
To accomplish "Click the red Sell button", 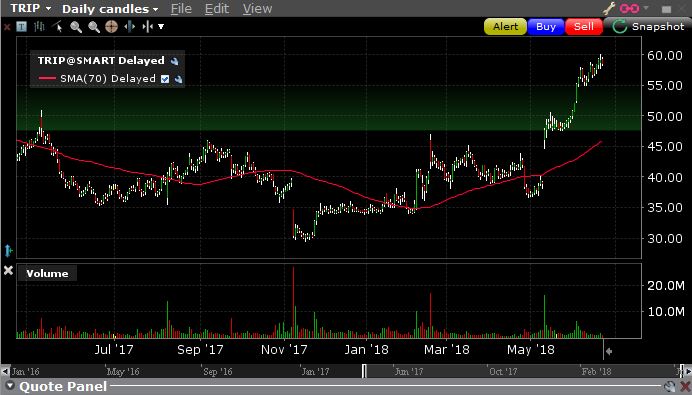I will 584,27.
